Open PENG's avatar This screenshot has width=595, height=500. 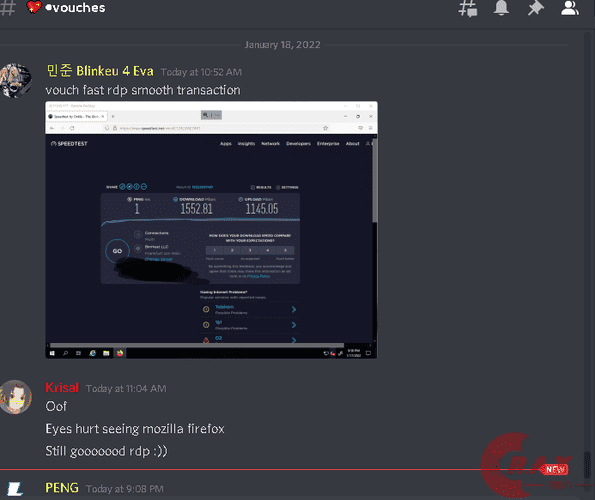(14, 489)
